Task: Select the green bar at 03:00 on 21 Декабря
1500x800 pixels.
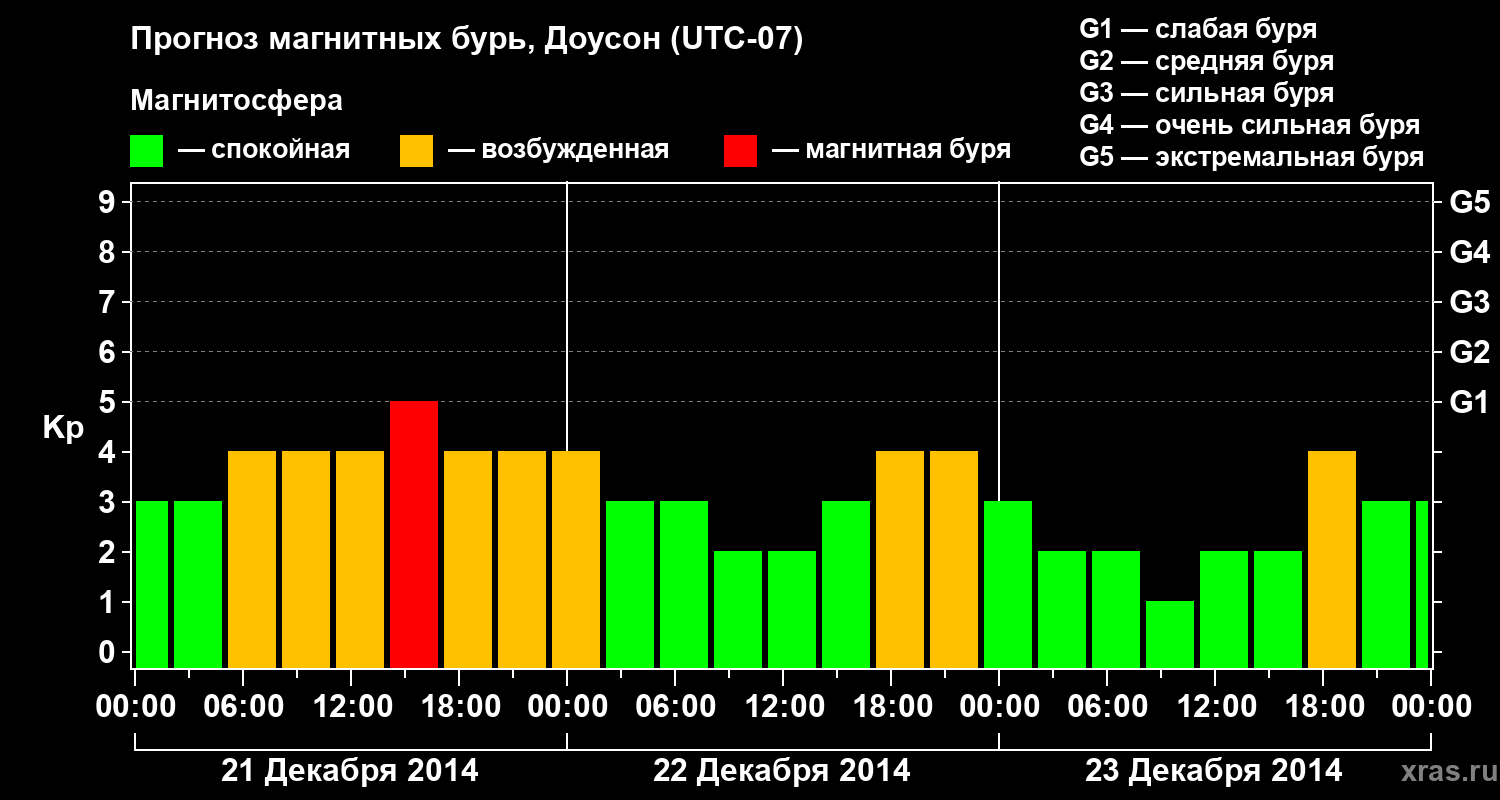Action: click(x=198, y=584)
